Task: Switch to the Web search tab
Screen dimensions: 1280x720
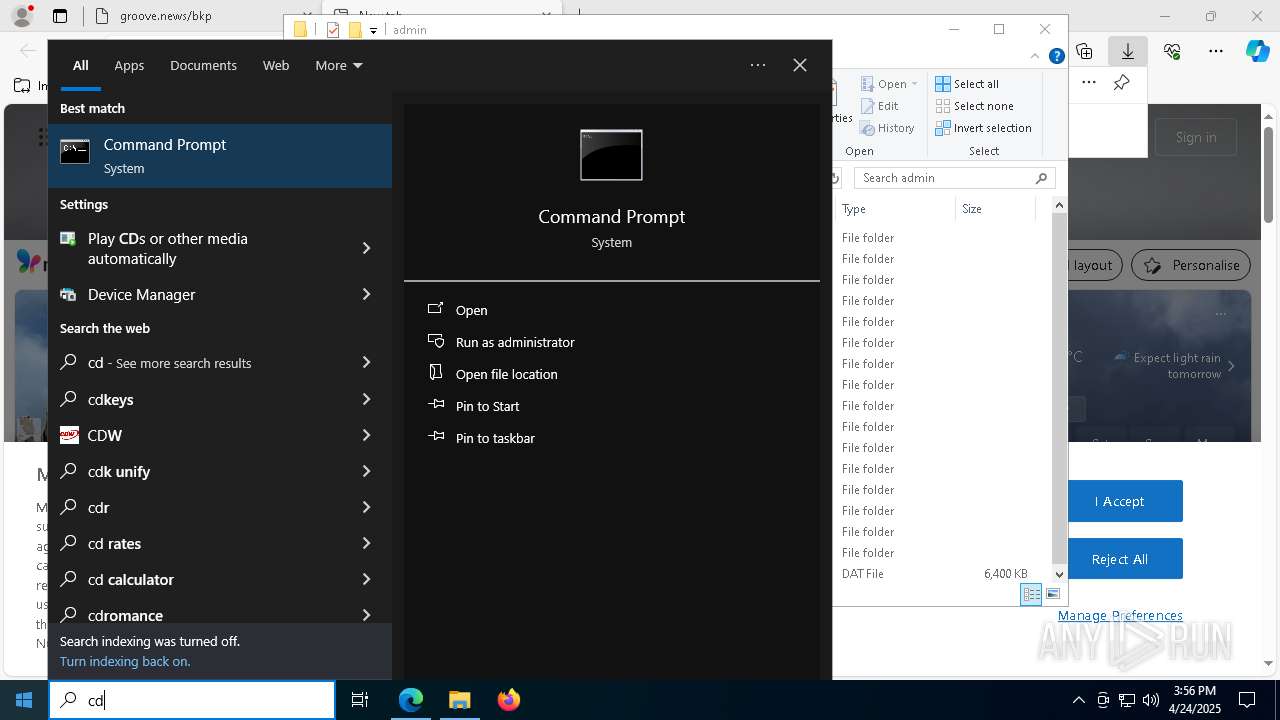Action: [x=276, y=65]
